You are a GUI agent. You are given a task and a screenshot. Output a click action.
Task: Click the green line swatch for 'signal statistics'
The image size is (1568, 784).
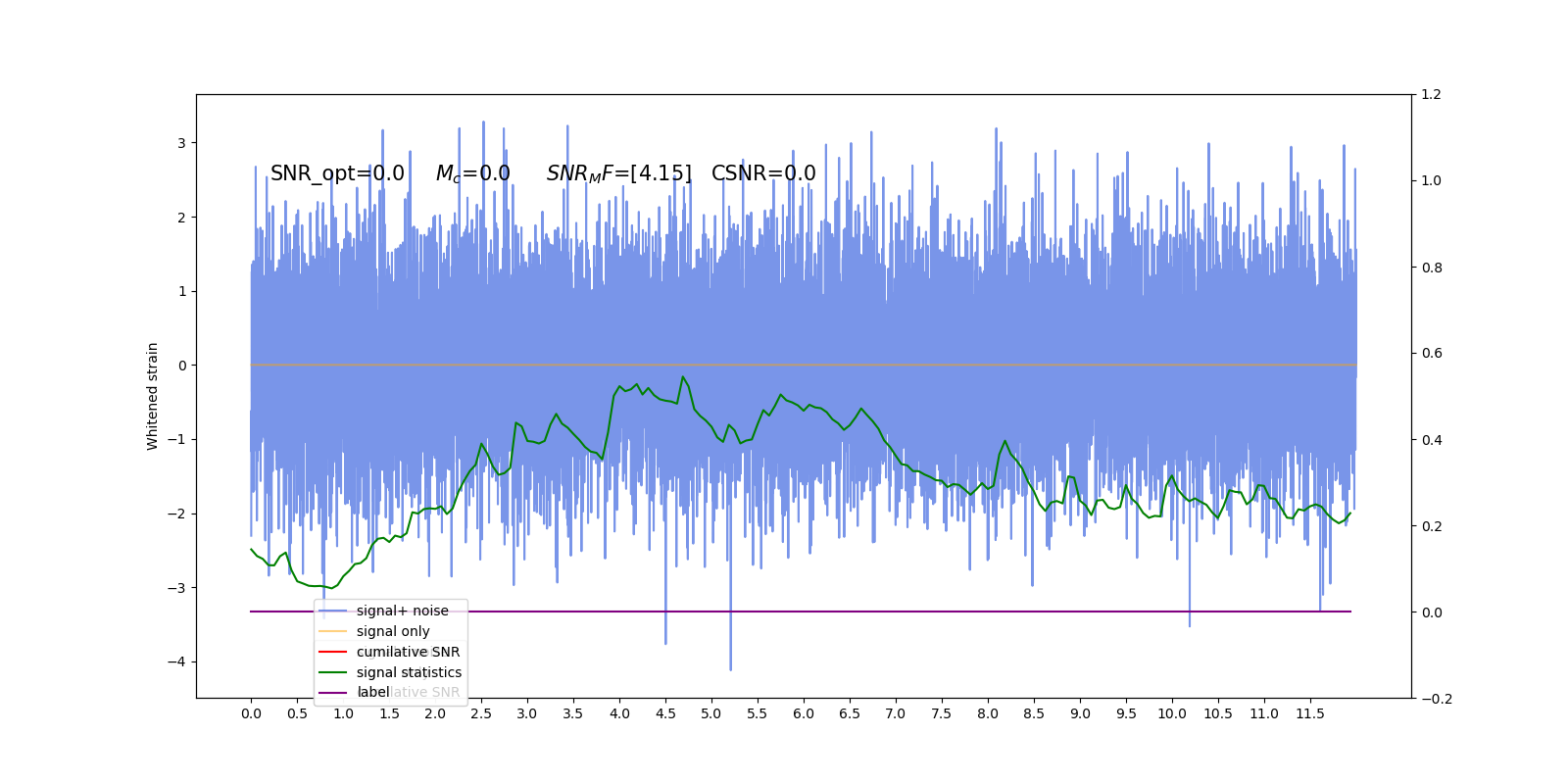pyautogui.click(x=333, y=672)
